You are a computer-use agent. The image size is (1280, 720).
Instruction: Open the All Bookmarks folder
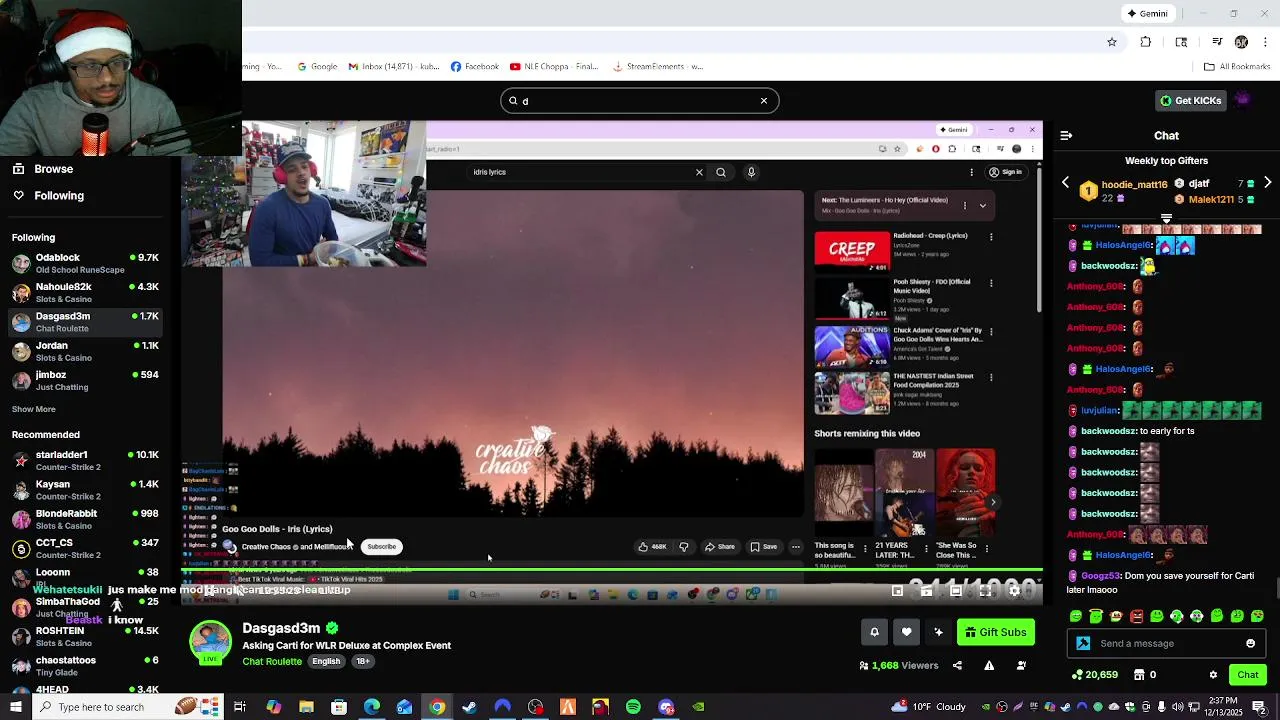pyautogui.click(x=1237, y=67)
